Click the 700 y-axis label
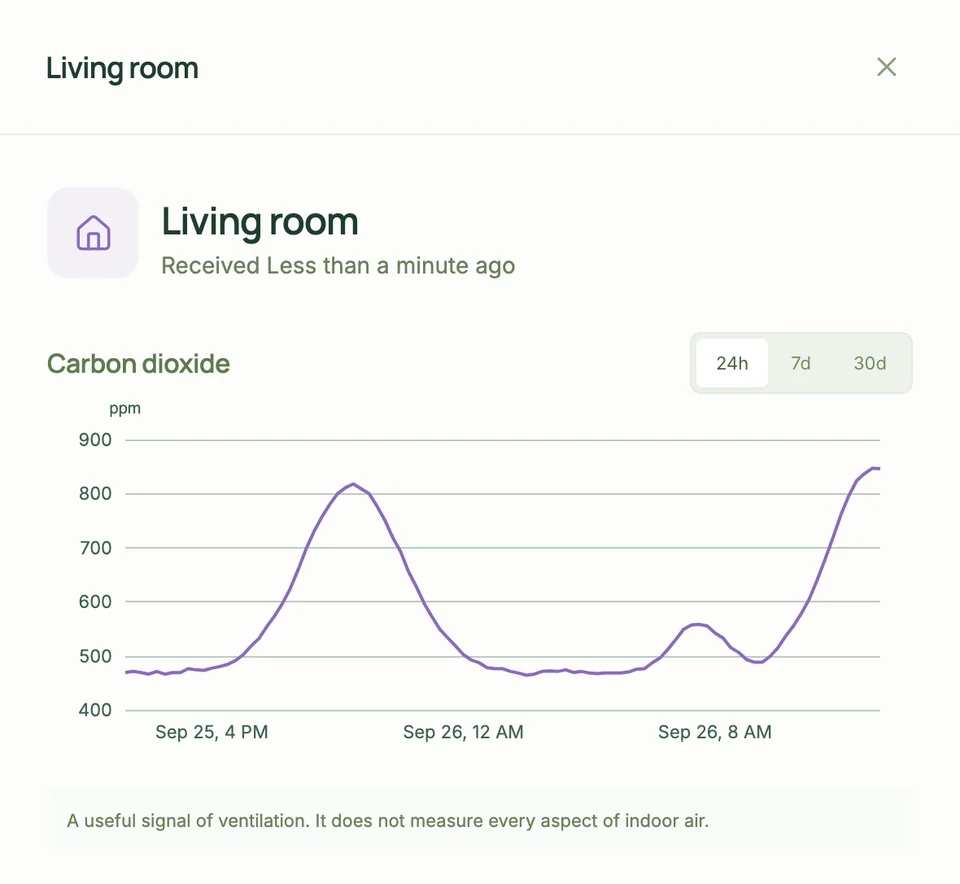 coord(95,548)
